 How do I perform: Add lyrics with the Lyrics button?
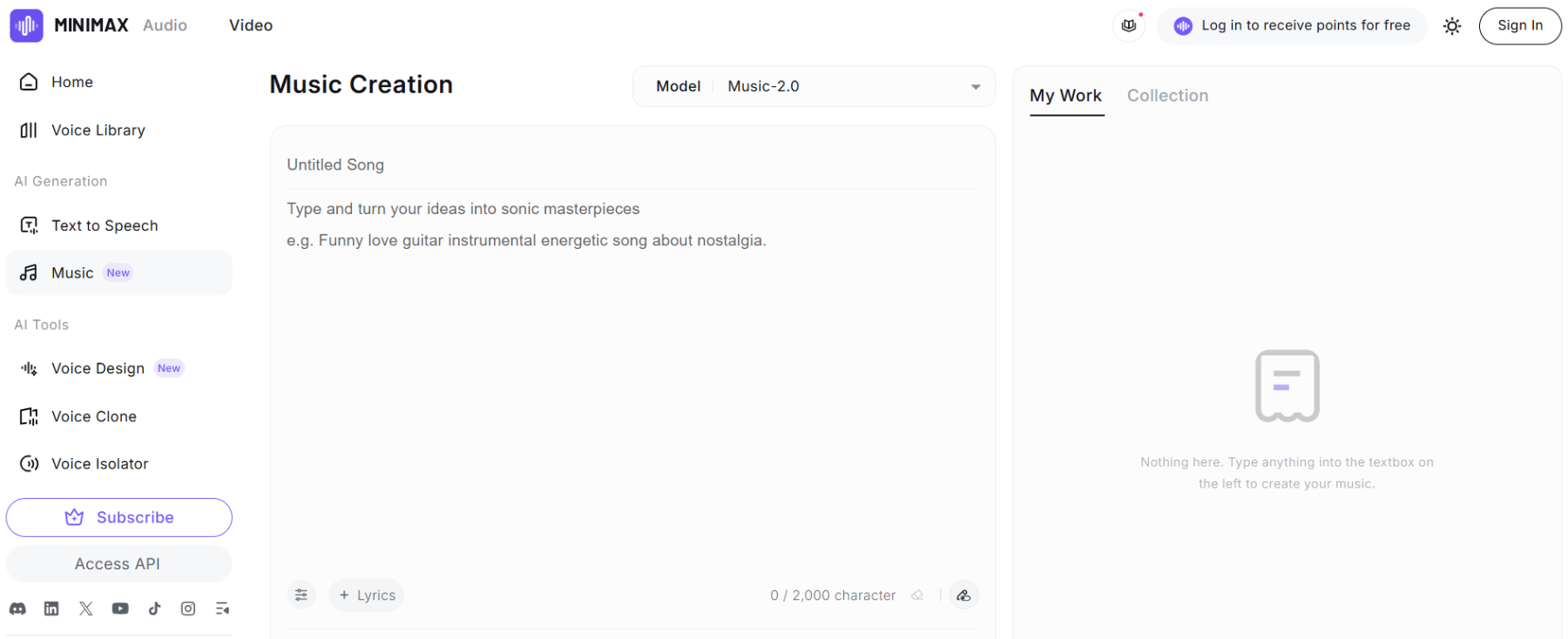[x=367, y=595]
